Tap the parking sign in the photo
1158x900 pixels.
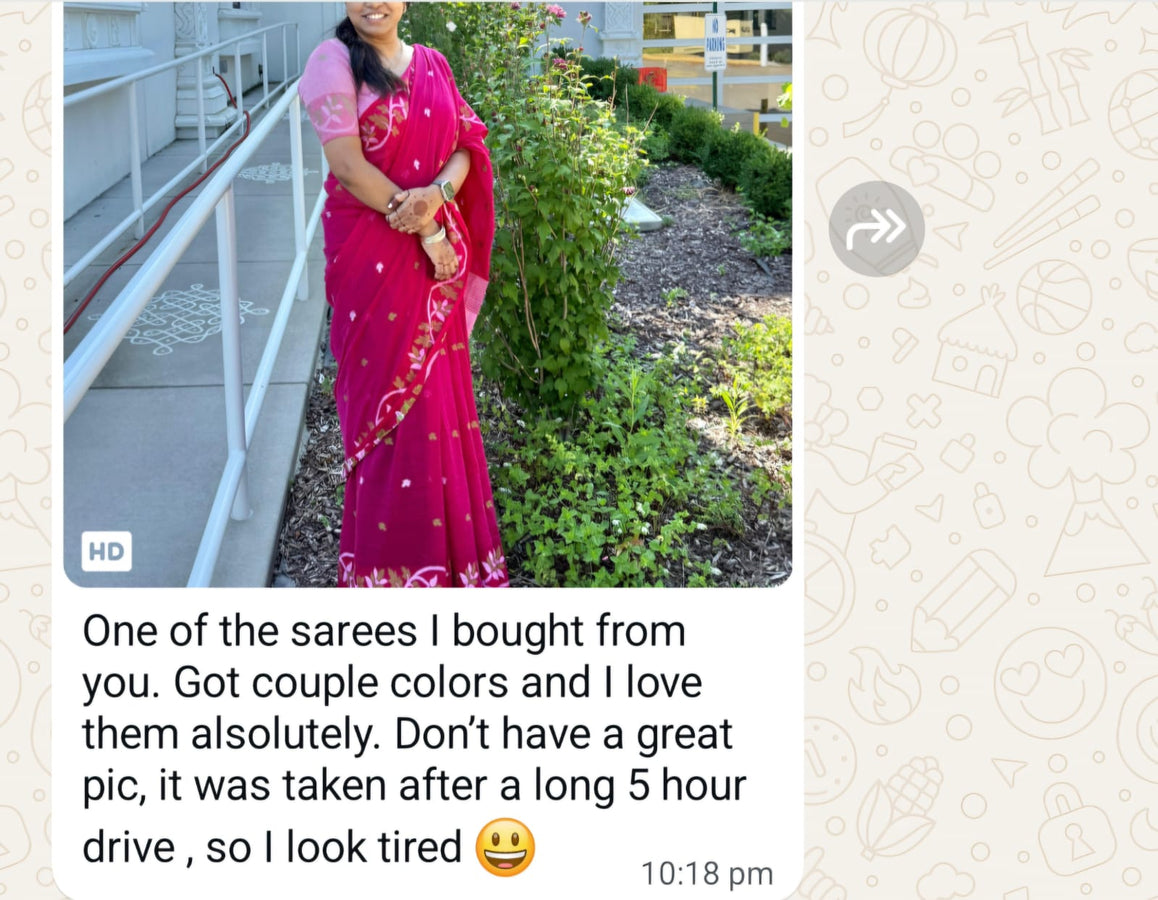click(715, 41)
